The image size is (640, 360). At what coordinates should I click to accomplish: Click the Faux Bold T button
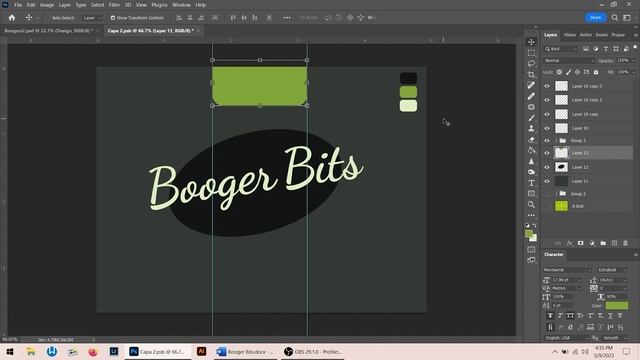coord(550,316)
